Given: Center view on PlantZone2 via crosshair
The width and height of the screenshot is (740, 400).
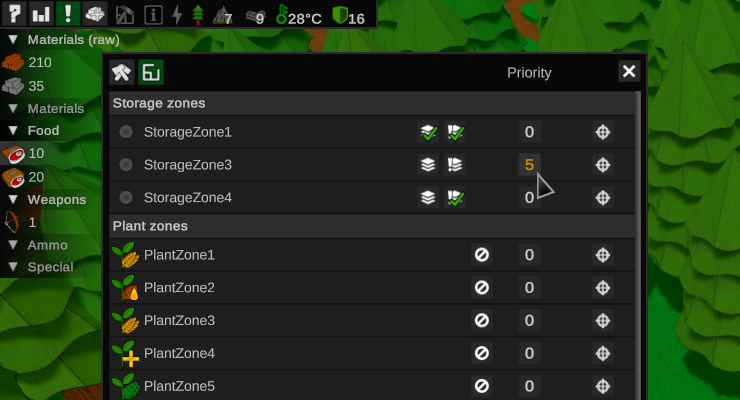Looking at the screenshot, I should tap(603, 288).
